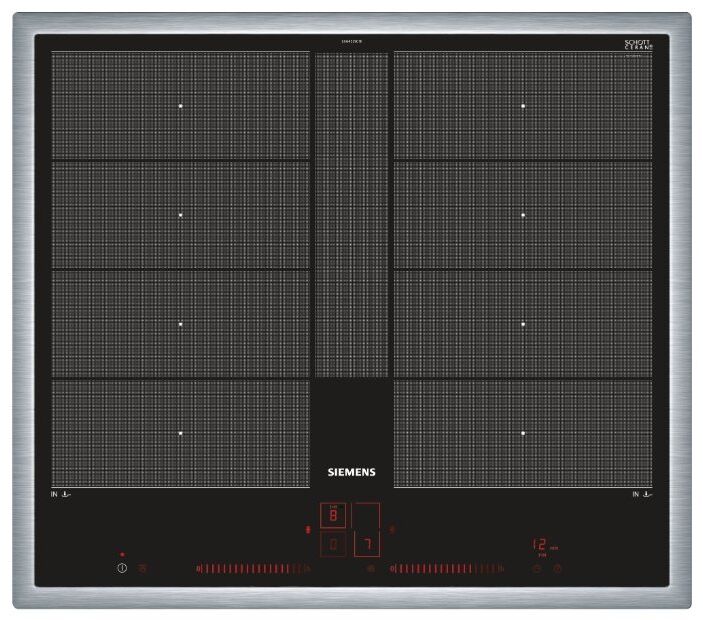
Task: Tap the 12 min timer display
Action: [543, 546]
